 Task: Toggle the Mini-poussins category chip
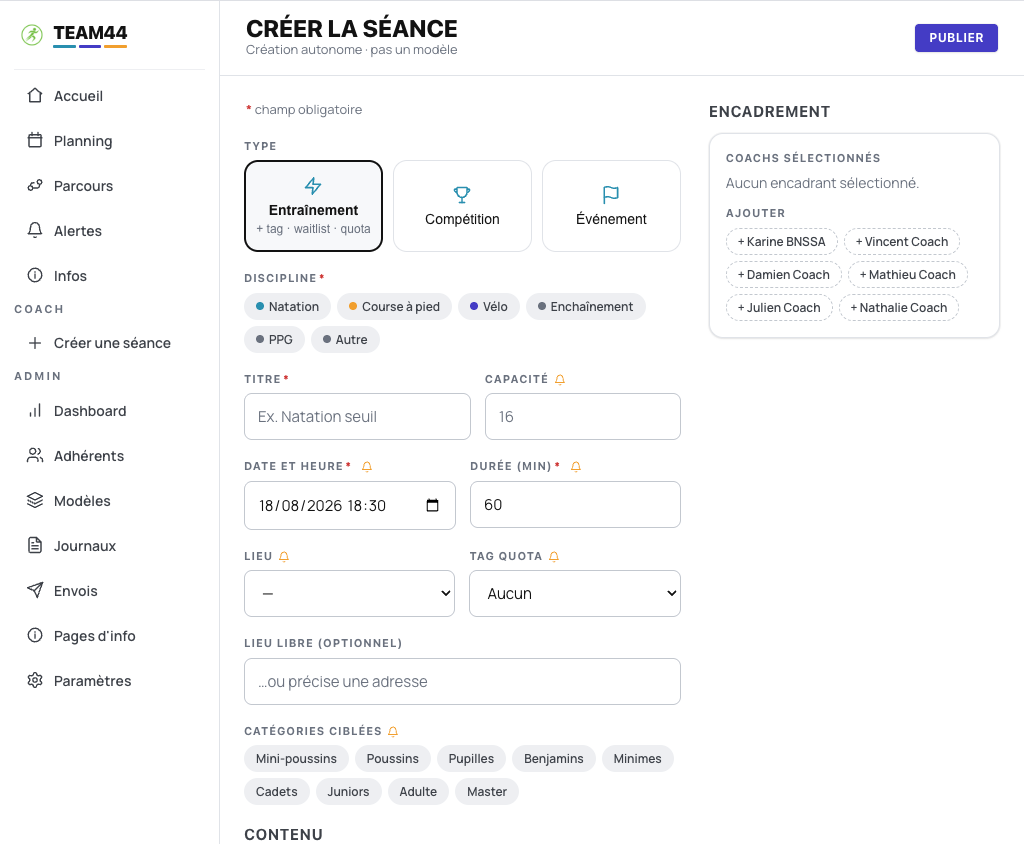click(x=296, y=758)
